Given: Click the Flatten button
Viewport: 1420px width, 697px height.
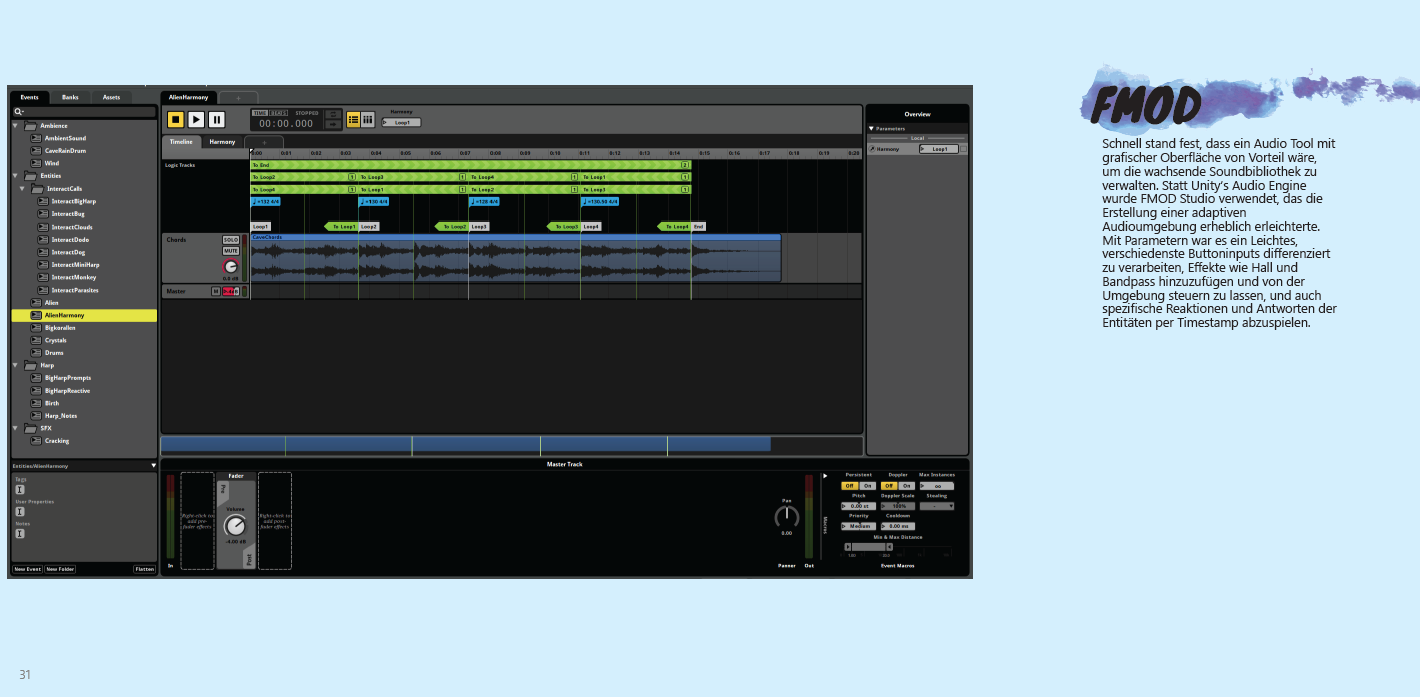Looking at the screenshot, I should [x=145, y=569].
